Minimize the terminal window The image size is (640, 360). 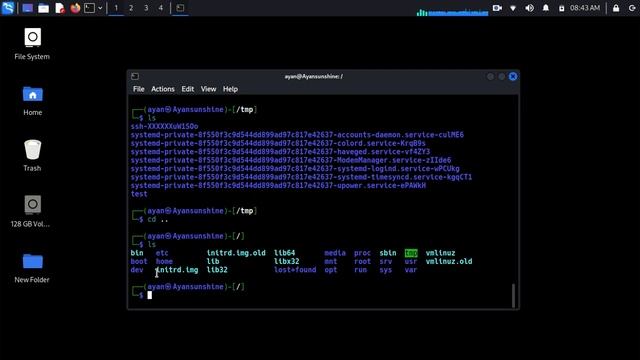pyautogui.click(x=490, y=76)
